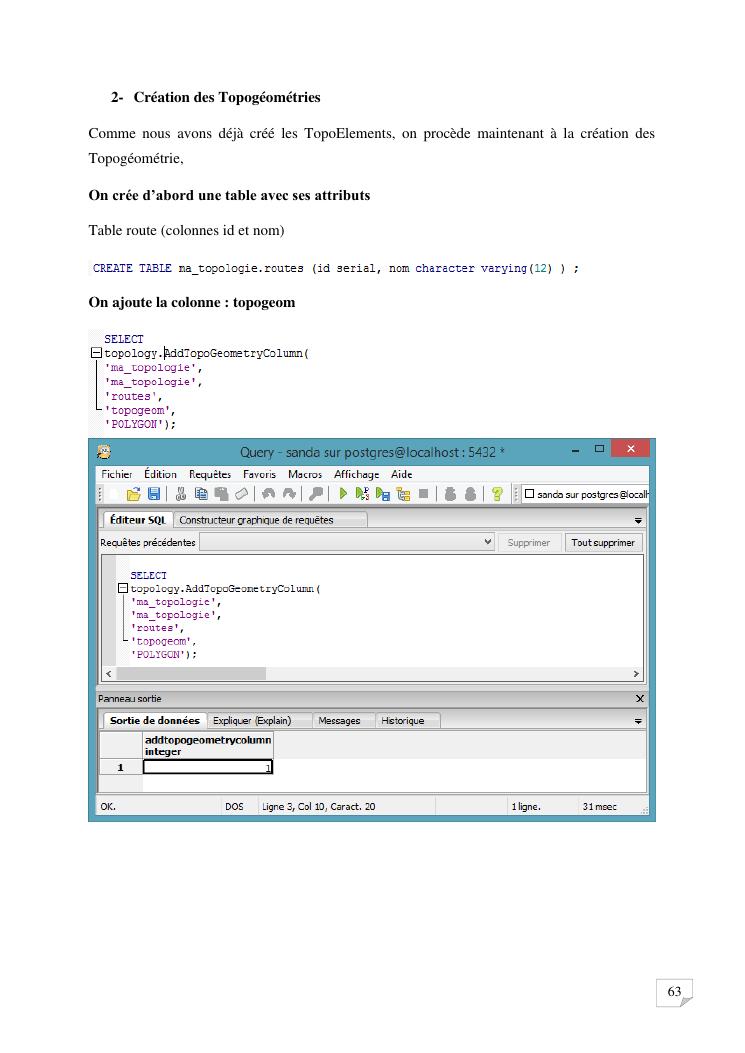Collapse the SELECT statement fold marker in editor
745x1053 pixels.
(124, 589)
